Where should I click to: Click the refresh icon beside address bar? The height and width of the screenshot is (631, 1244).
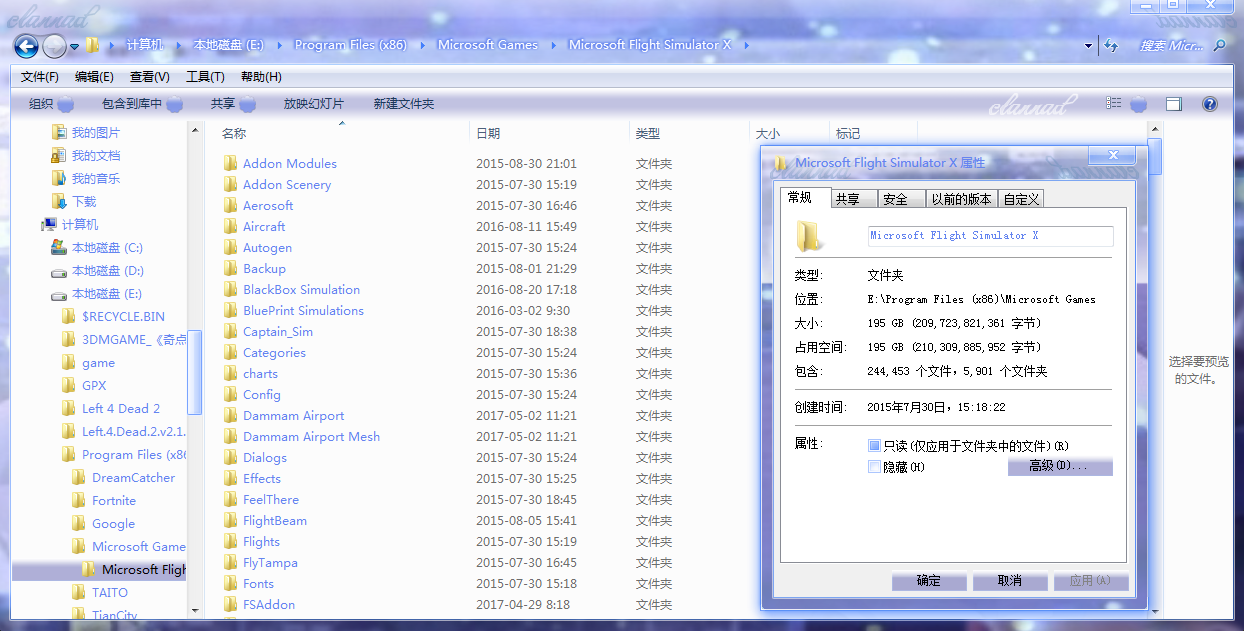tap(1110, 46)
